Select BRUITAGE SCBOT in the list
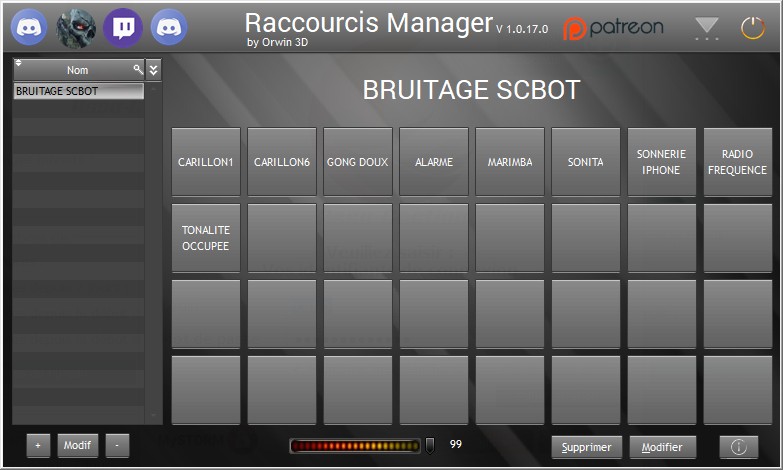The height and width of the screenshot is (470, 783). coord(78,91)
